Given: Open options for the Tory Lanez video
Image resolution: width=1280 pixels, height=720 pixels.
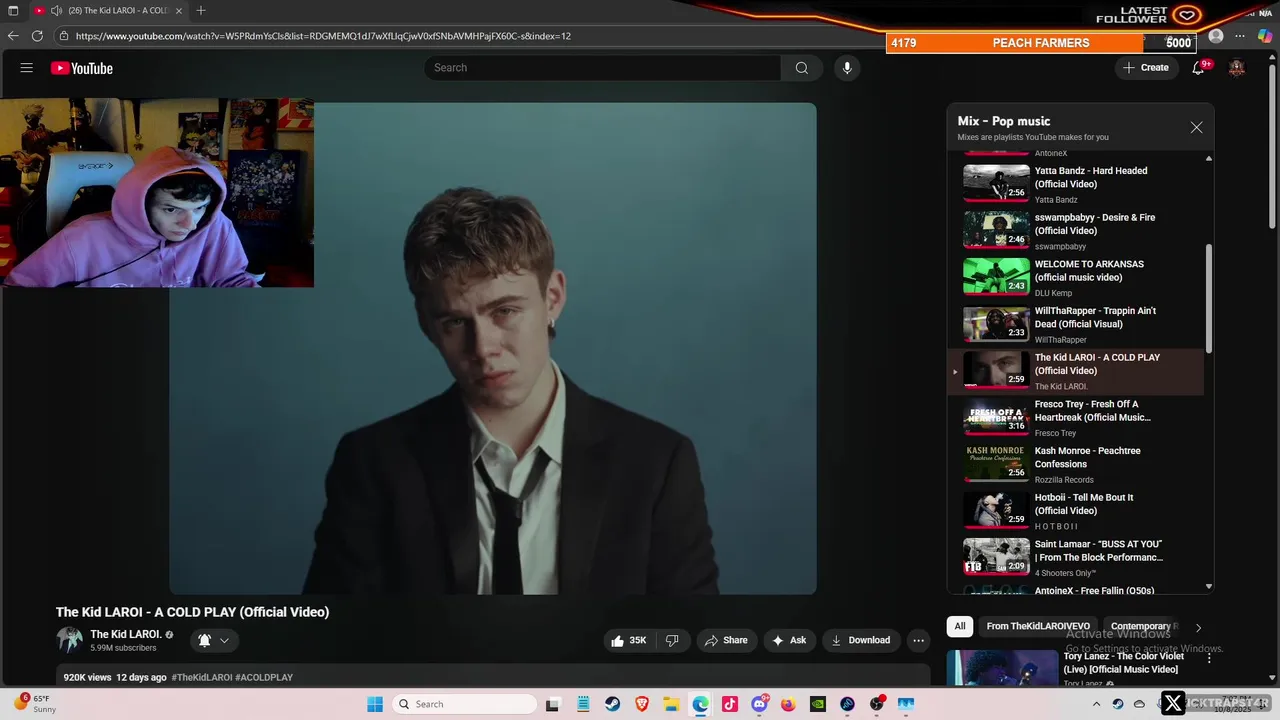Looking at the screenshot, I should point(1209,658).
